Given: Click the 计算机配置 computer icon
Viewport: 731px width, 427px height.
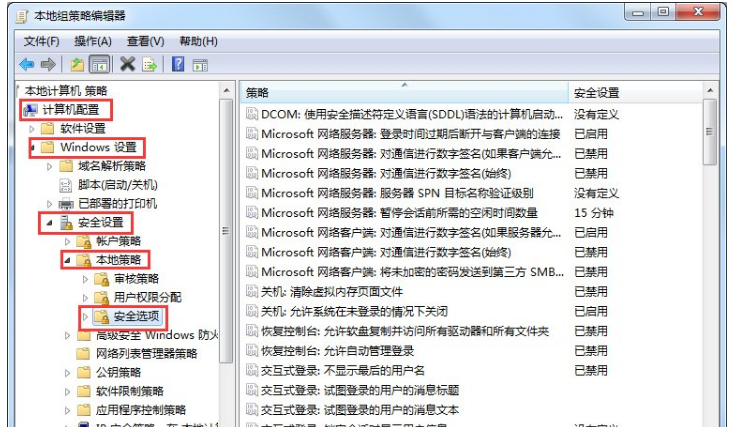Looking at the screenshot, I should click(30, 110).
